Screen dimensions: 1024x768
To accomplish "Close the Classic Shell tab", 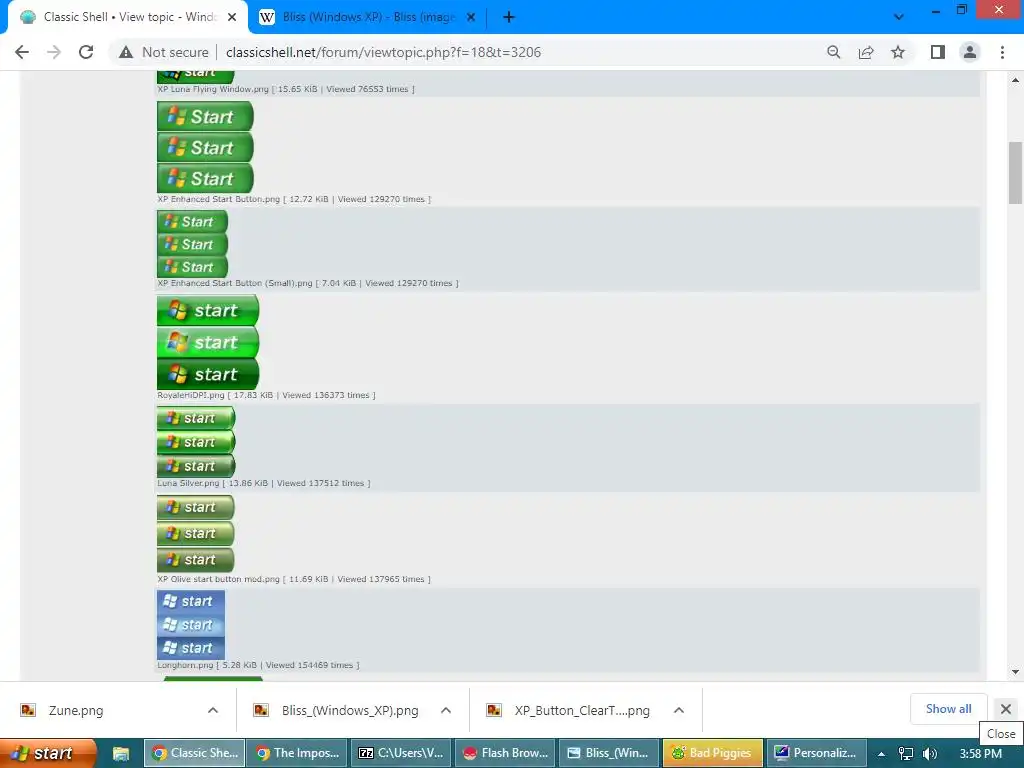I will click(x=232, y=18).
